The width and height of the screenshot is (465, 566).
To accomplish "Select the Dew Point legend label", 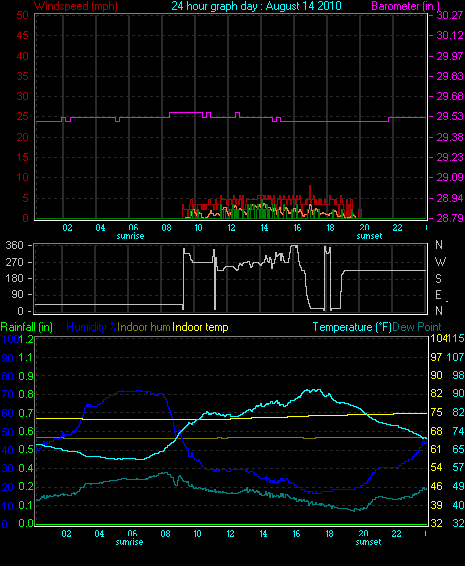I will pos(417,327).
